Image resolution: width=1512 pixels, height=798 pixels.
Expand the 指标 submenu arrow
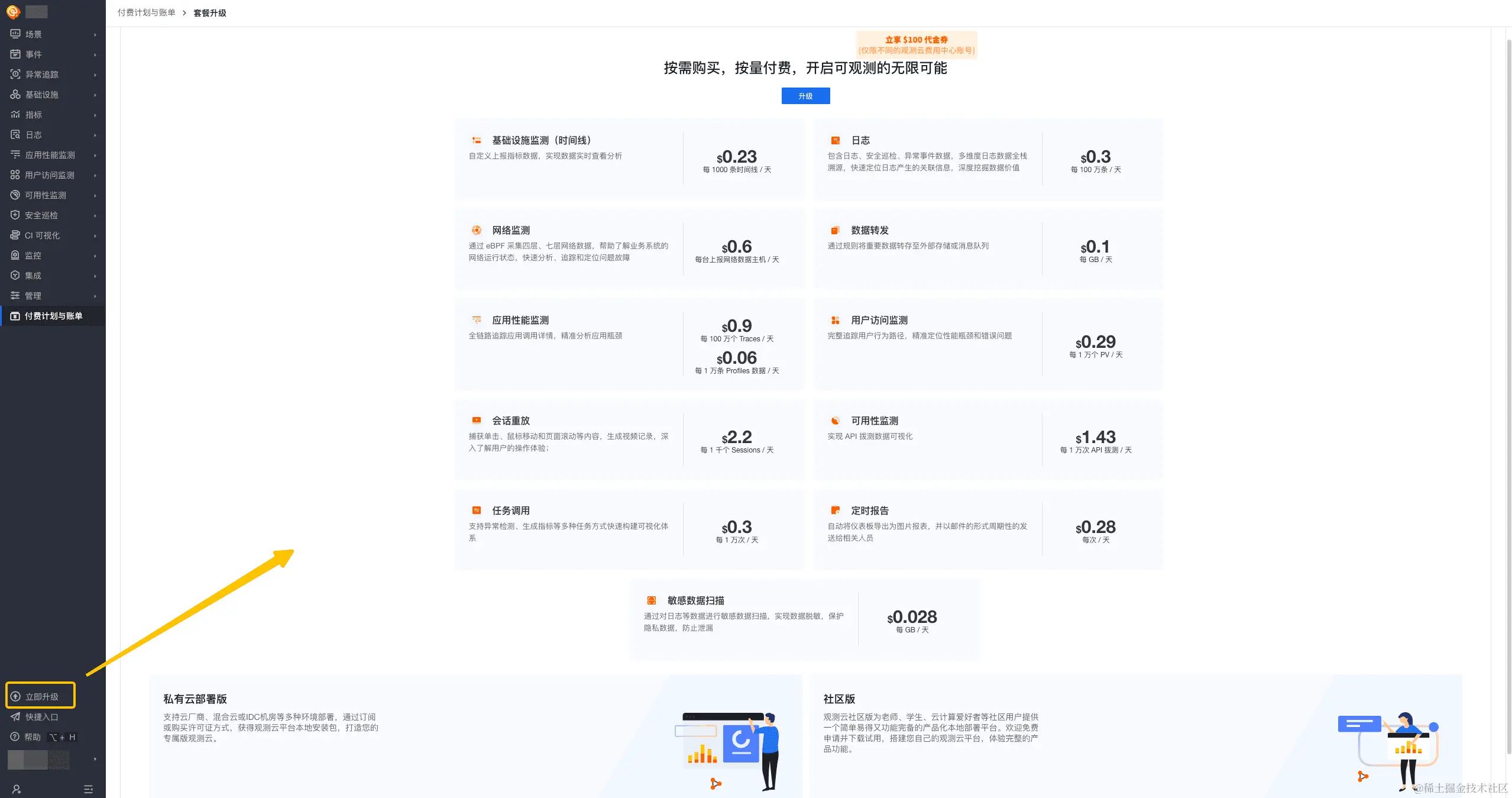(95, 115)
